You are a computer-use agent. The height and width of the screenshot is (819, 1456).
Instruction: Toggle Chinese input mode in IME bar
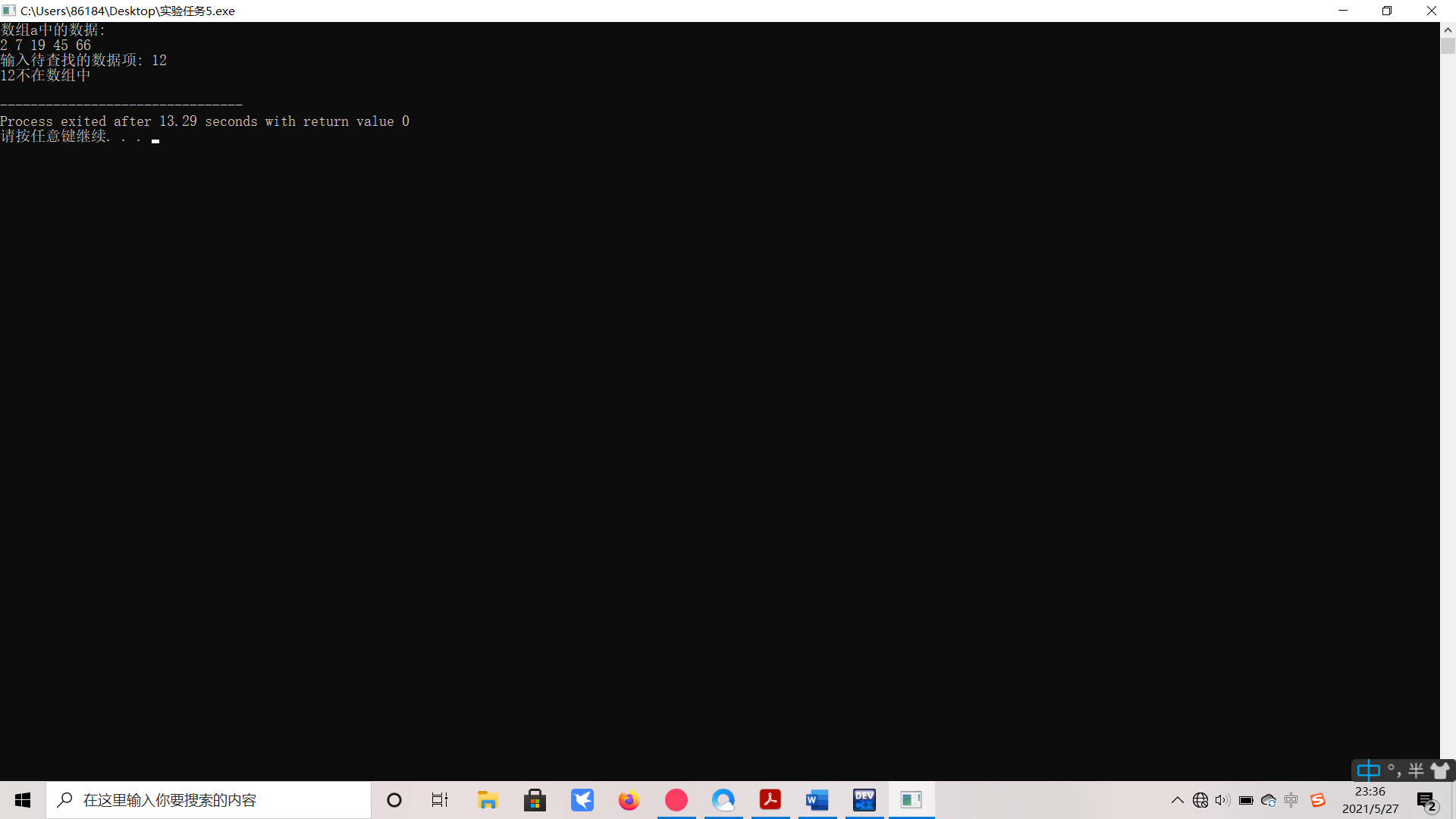1368,770
